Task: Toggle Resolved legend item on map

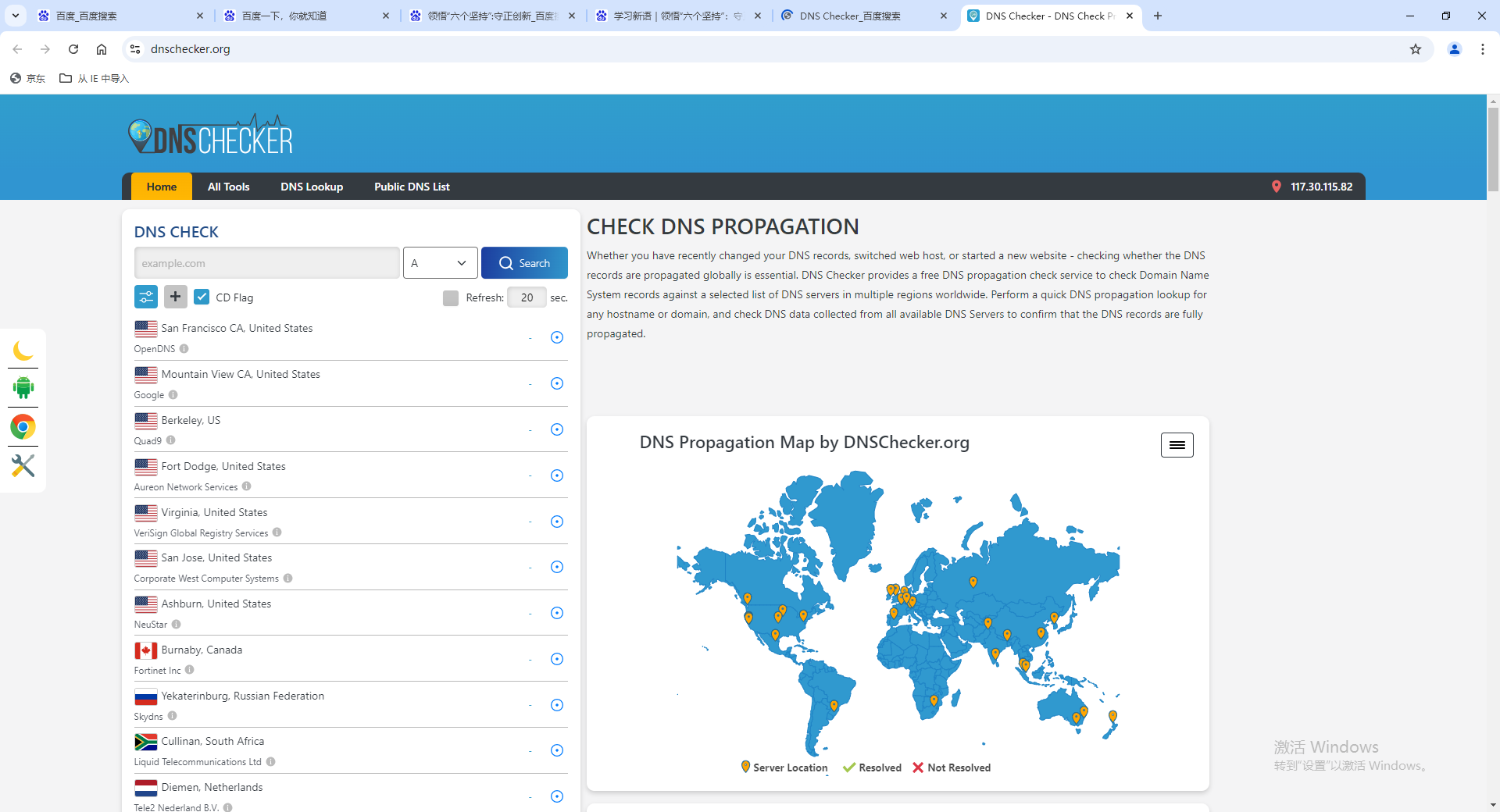Action: point(873,767)
